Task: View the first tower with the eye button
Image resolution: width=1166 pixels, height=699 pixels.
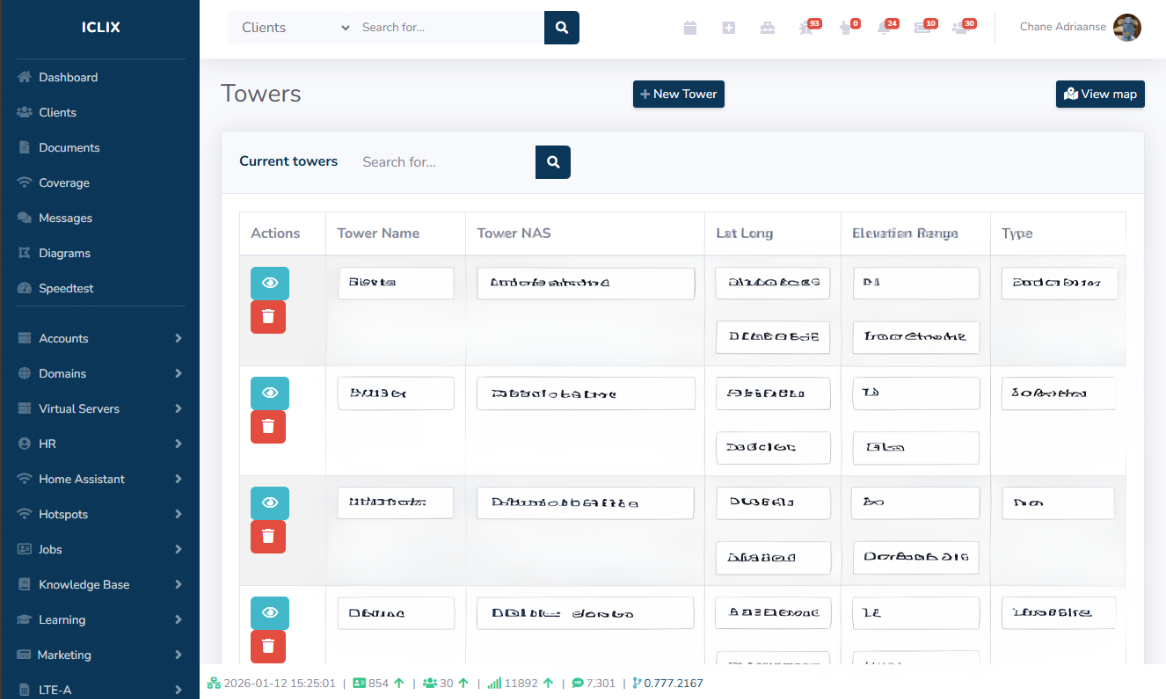Action: click(x=269, y=283)
